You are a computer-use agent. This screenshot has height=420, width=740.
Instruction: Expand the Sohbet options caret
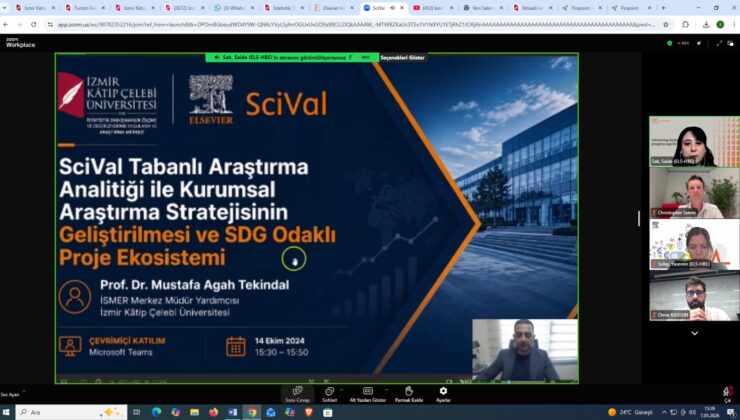(x=341, y=390)
